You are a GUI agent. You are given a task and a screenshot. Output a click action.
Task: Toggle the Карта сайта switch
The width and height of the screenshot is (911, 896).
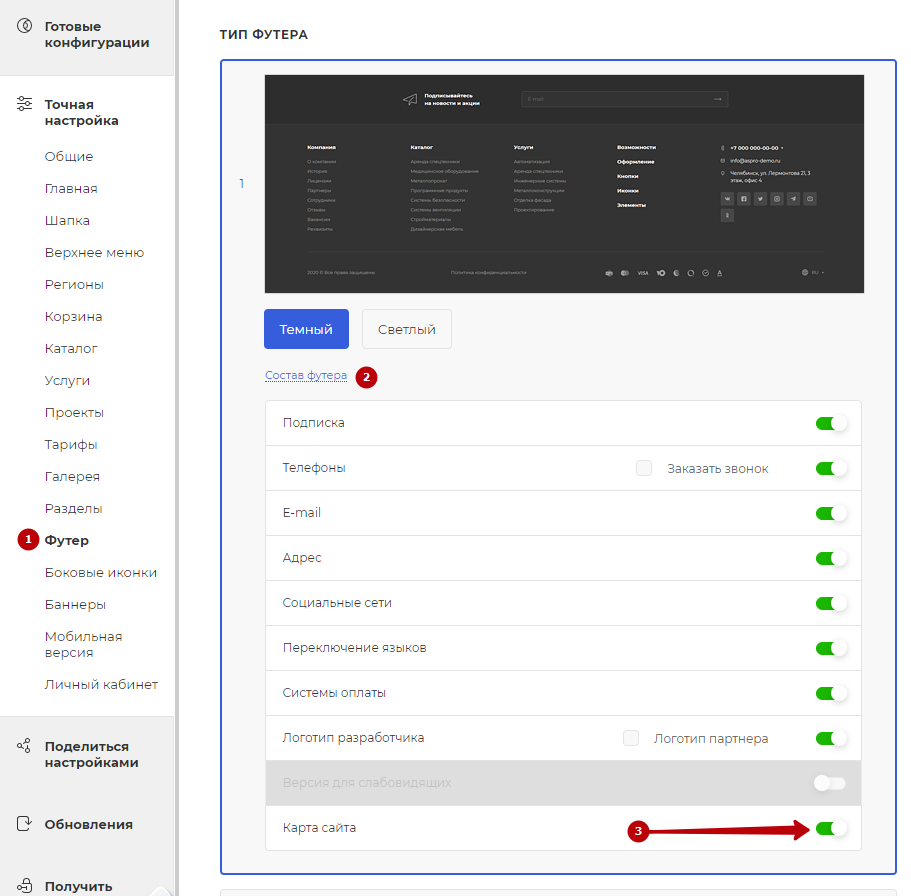pos(831,828)
